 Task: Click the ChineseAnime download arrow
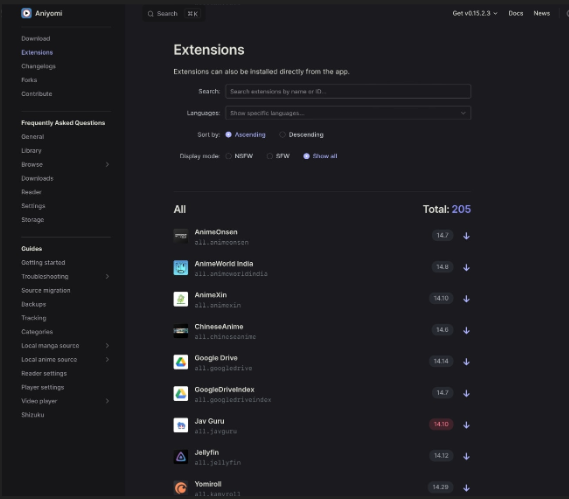[x=466, y=330]
